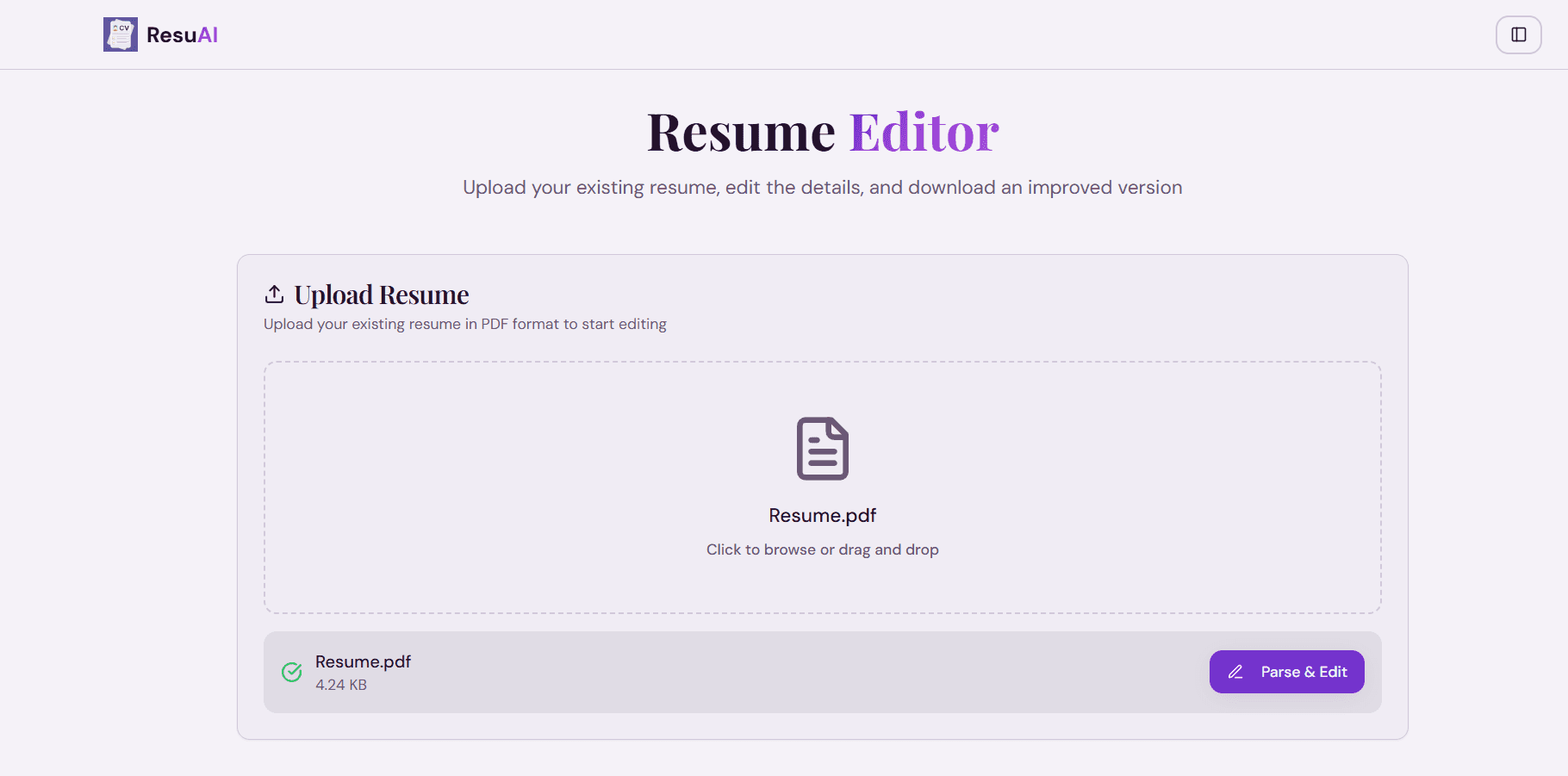The height and width of the screenshot is (776, 1568).
Task: Click the Upload Resume section heading
Action: 382,295
